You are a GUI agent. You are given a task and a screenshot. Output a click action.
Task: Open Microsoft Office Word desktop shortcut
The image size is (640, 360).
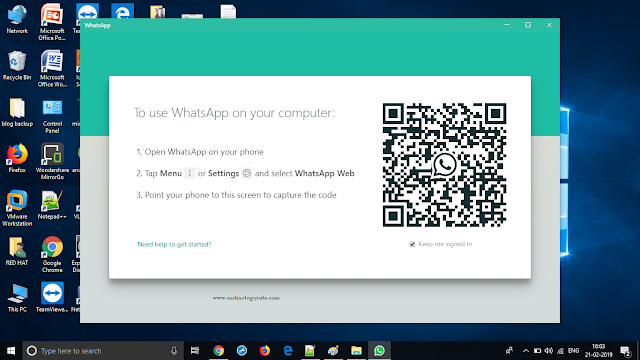click(52, 68)
